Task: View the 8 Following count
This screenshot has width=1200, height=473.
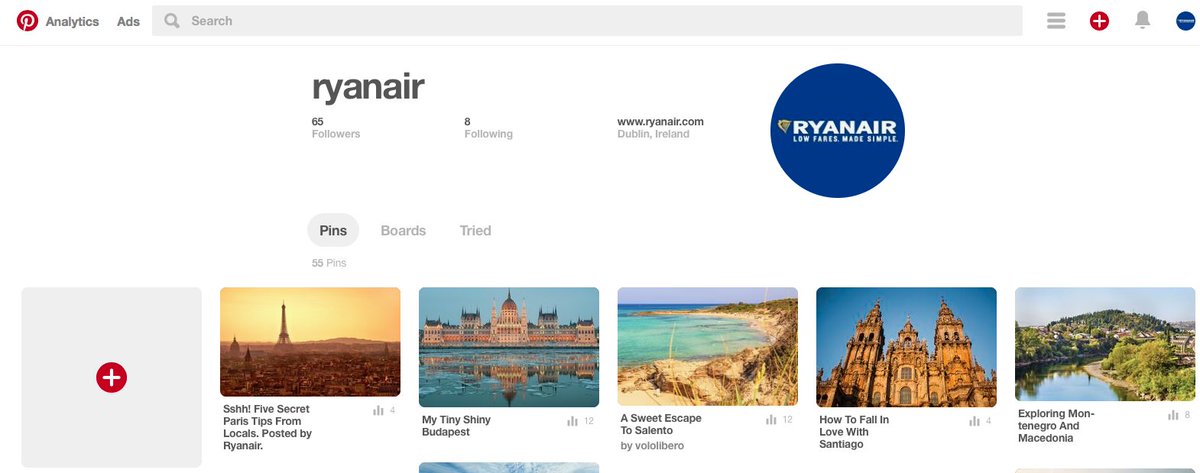Action: (x=488, y=128)
